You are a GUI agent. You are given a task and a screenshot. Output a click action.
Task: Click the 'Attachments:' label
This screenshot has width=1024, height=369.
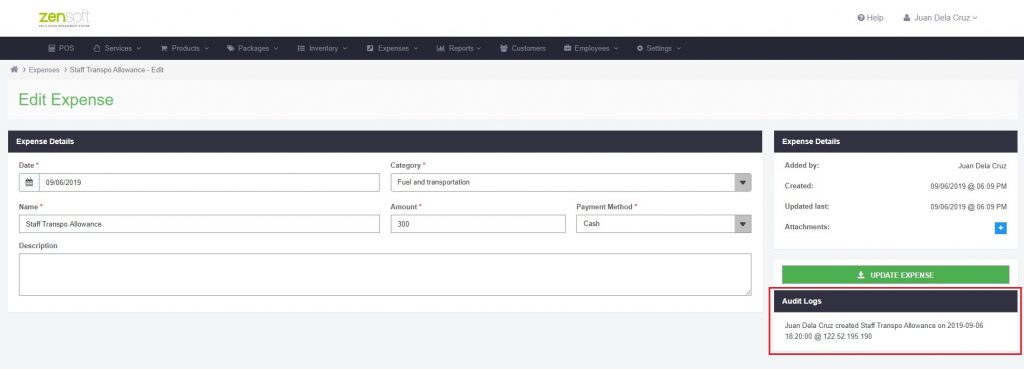tap(807, 227)
